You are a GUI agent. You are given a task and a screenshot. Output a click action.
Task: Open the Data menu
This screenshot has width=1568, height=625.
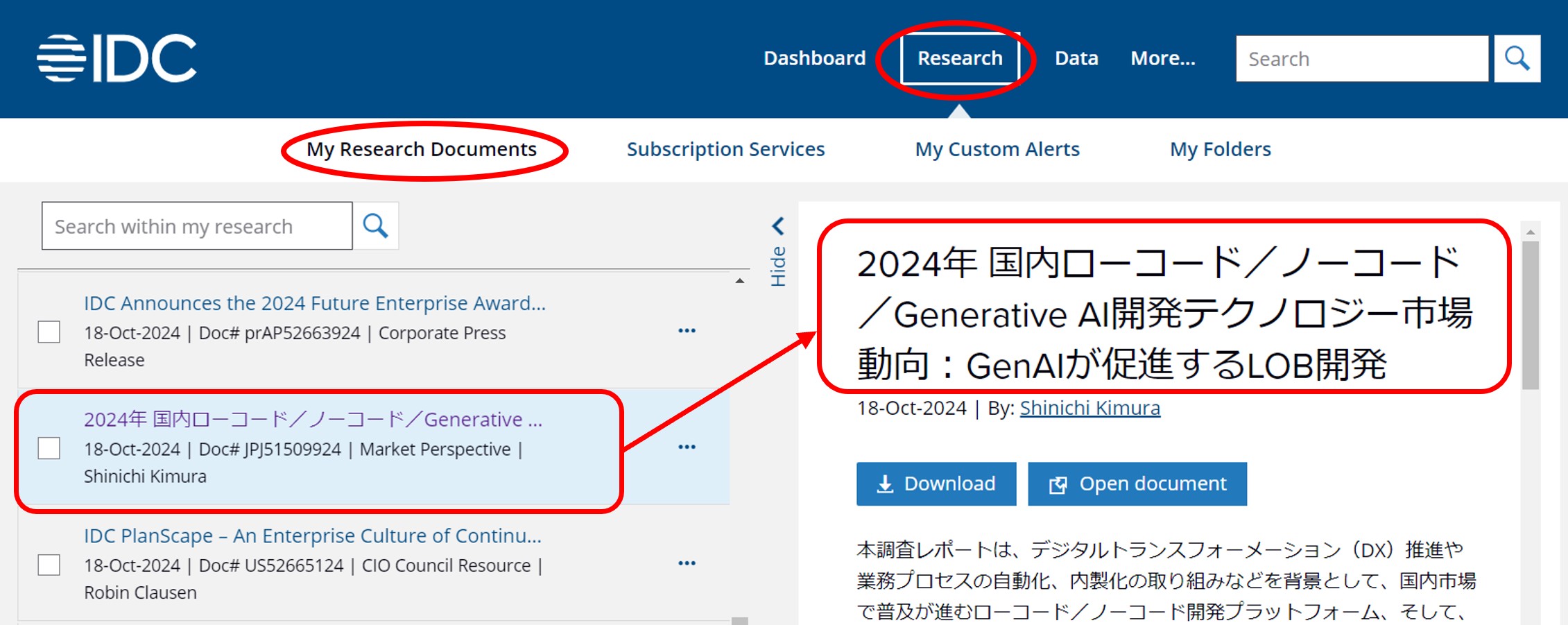point(1076,58)
